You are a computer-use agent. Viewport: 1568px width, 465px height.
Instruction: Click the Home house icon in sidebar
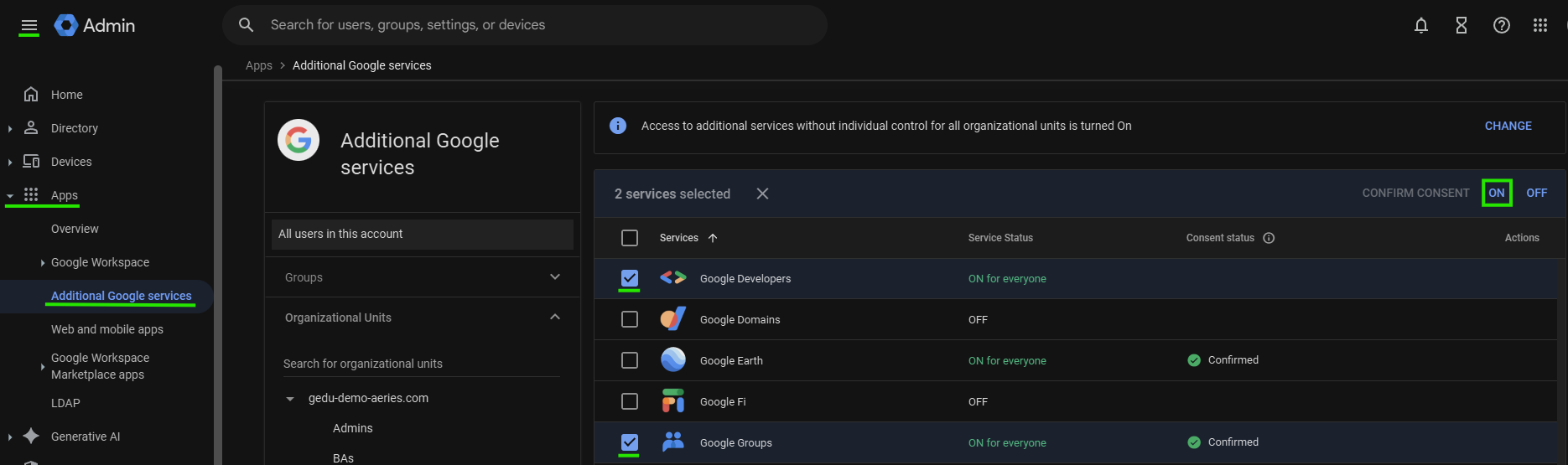tap(31, 94)
